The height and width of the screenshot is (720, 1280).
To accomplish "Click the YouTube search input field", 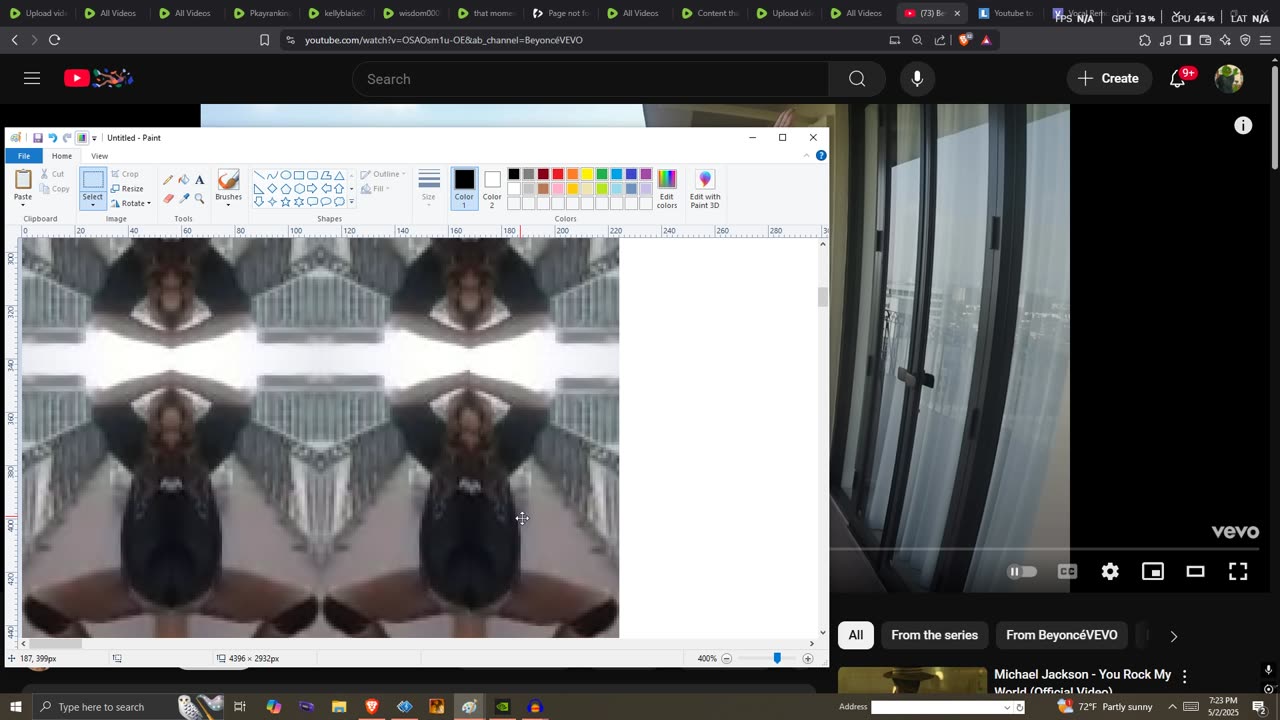I will (590, 79).
